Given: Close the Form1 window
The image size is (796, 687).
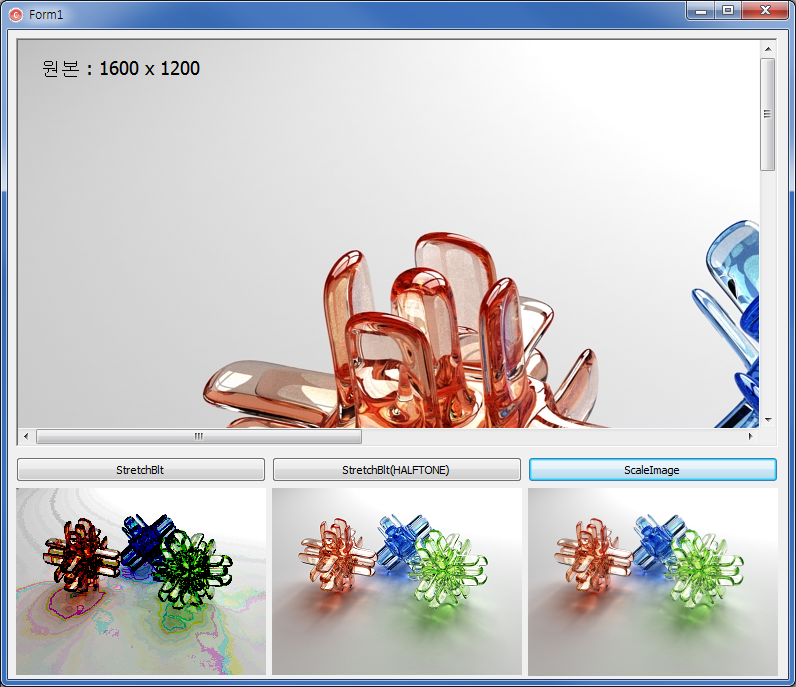Looking at the screenshot, I should click(x=766, y=10).
